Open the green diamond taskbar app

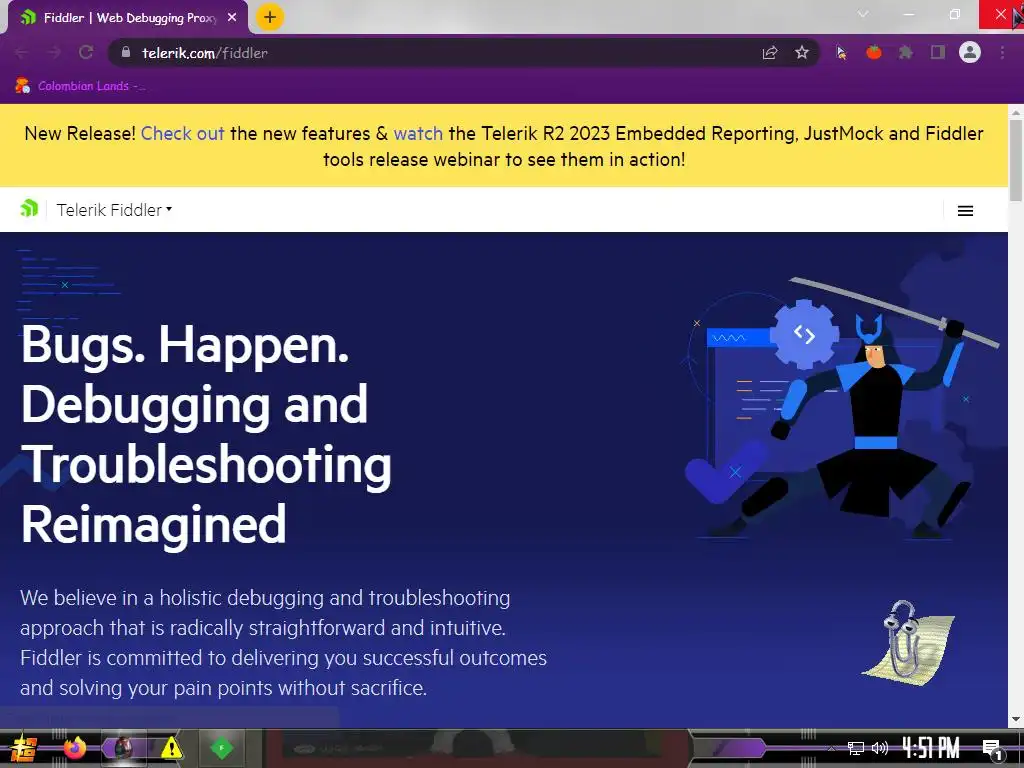(x=221, y=748)
